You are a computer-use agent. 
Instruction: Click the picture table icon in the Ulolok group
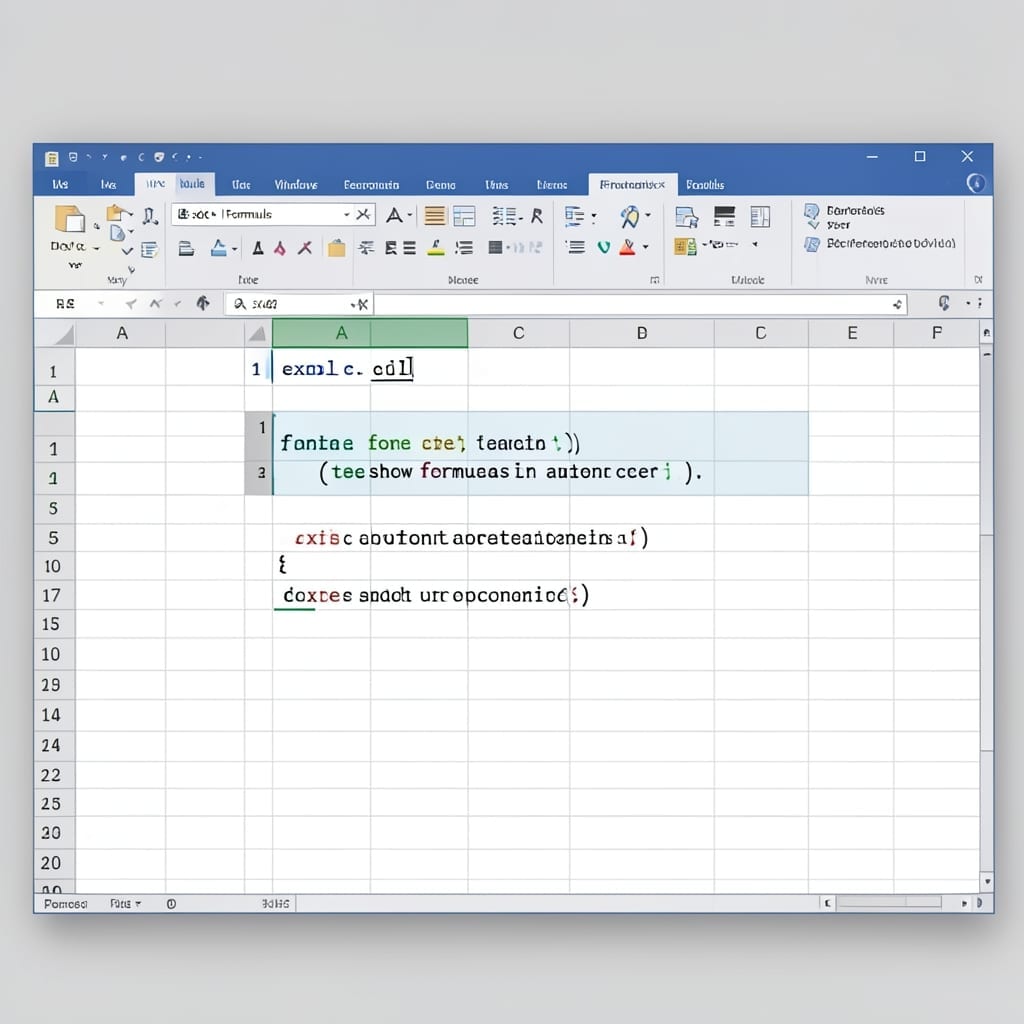coord(686,217)
